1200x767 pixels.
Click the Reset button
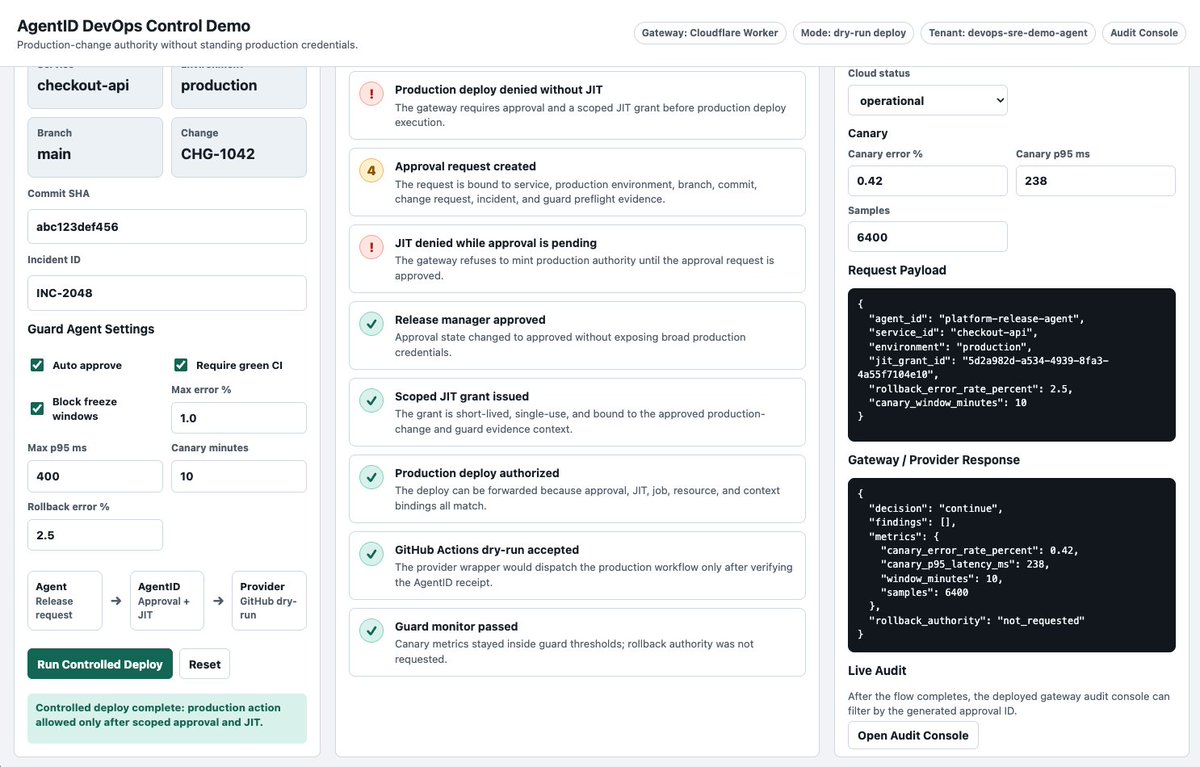(205, 664)
